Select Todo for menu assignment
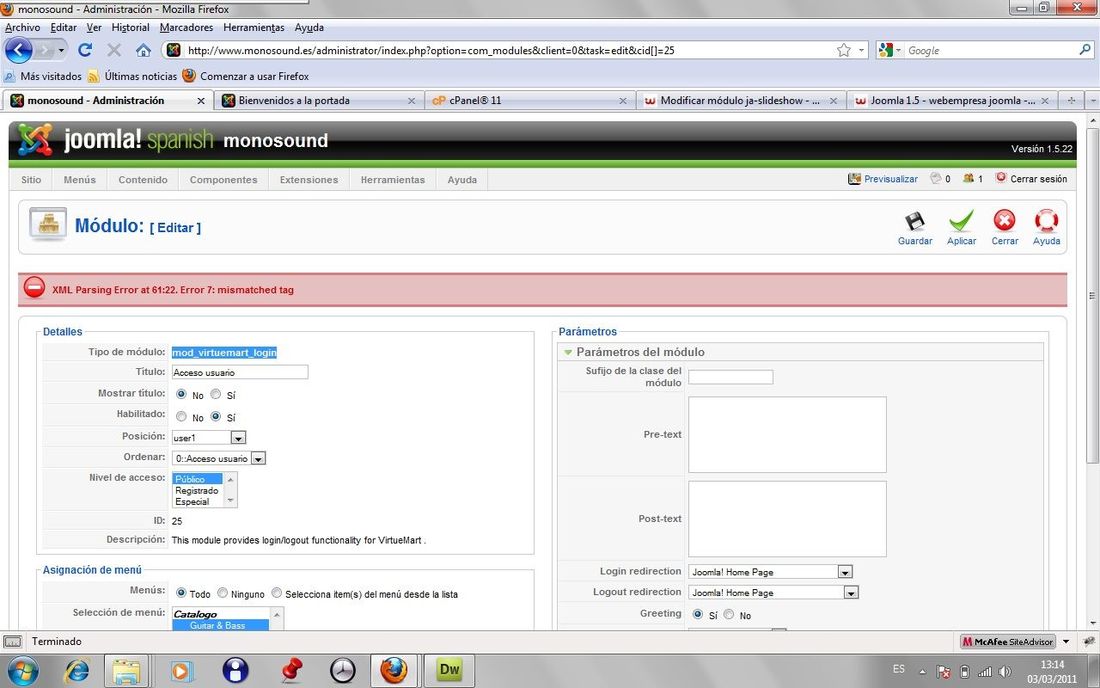Viewport: 1100px width, 688px height. [x=181, y=593]
